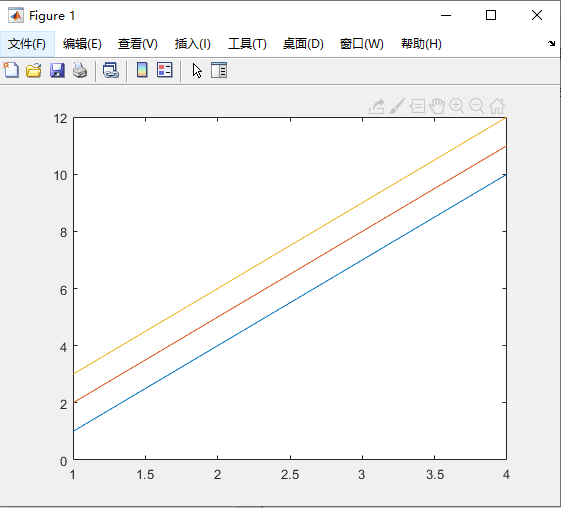
Task: Restore view with the home icon
Action: [x=497, y=106]
